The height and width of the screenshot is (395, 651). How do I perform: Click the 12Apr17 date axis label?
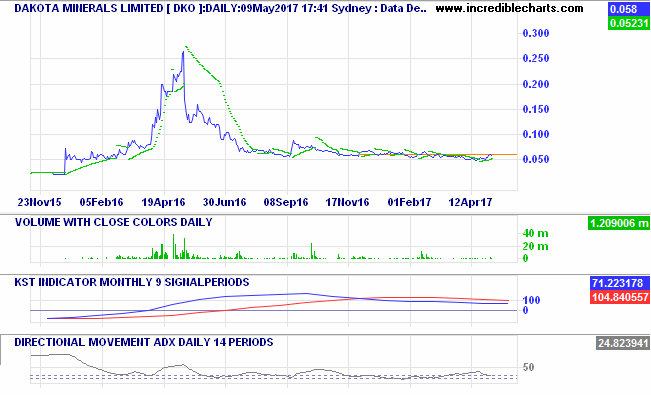[470, 202]
